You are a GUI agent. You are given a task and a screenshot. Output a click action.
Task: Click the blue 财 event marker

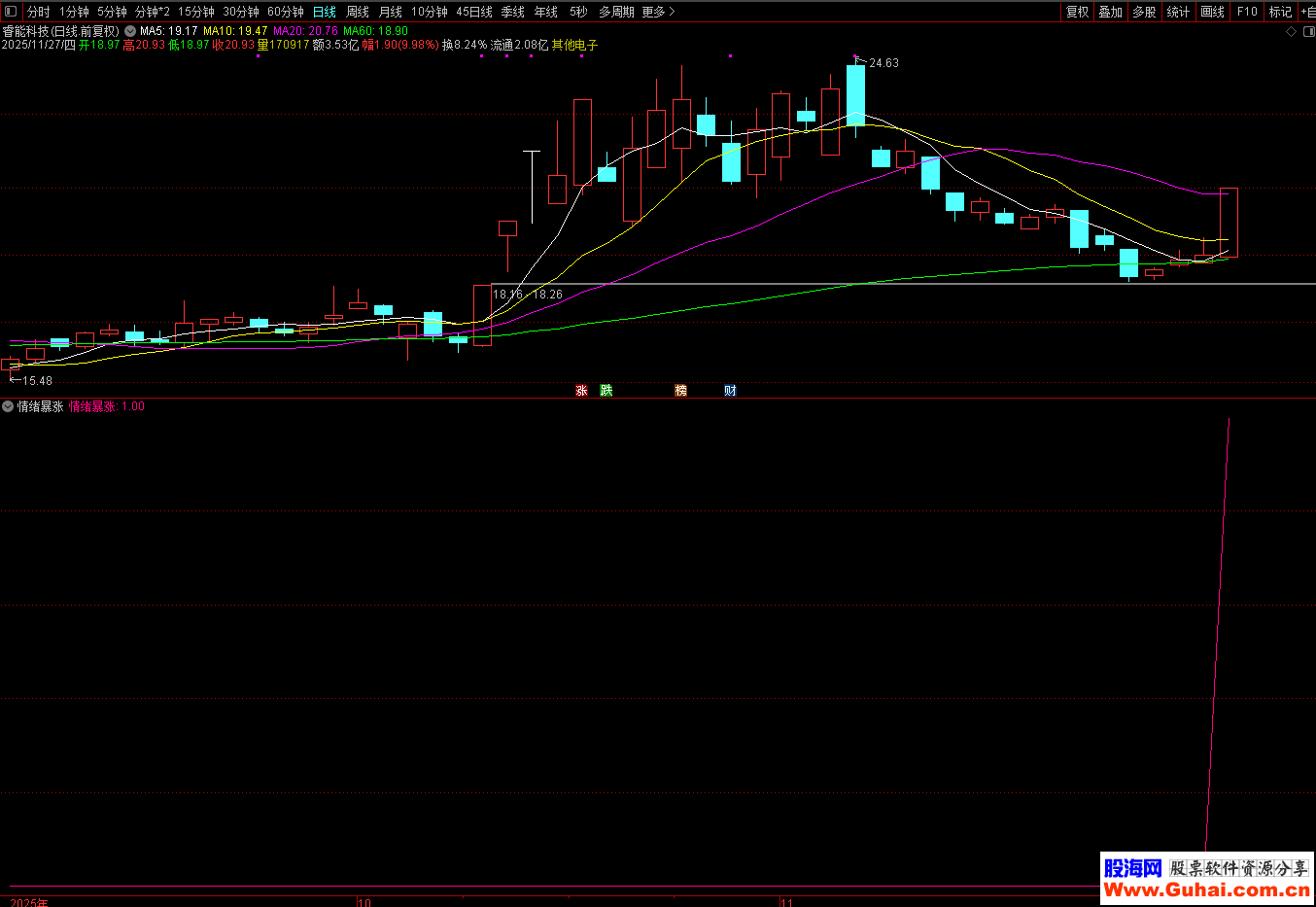tap(730, 391)
